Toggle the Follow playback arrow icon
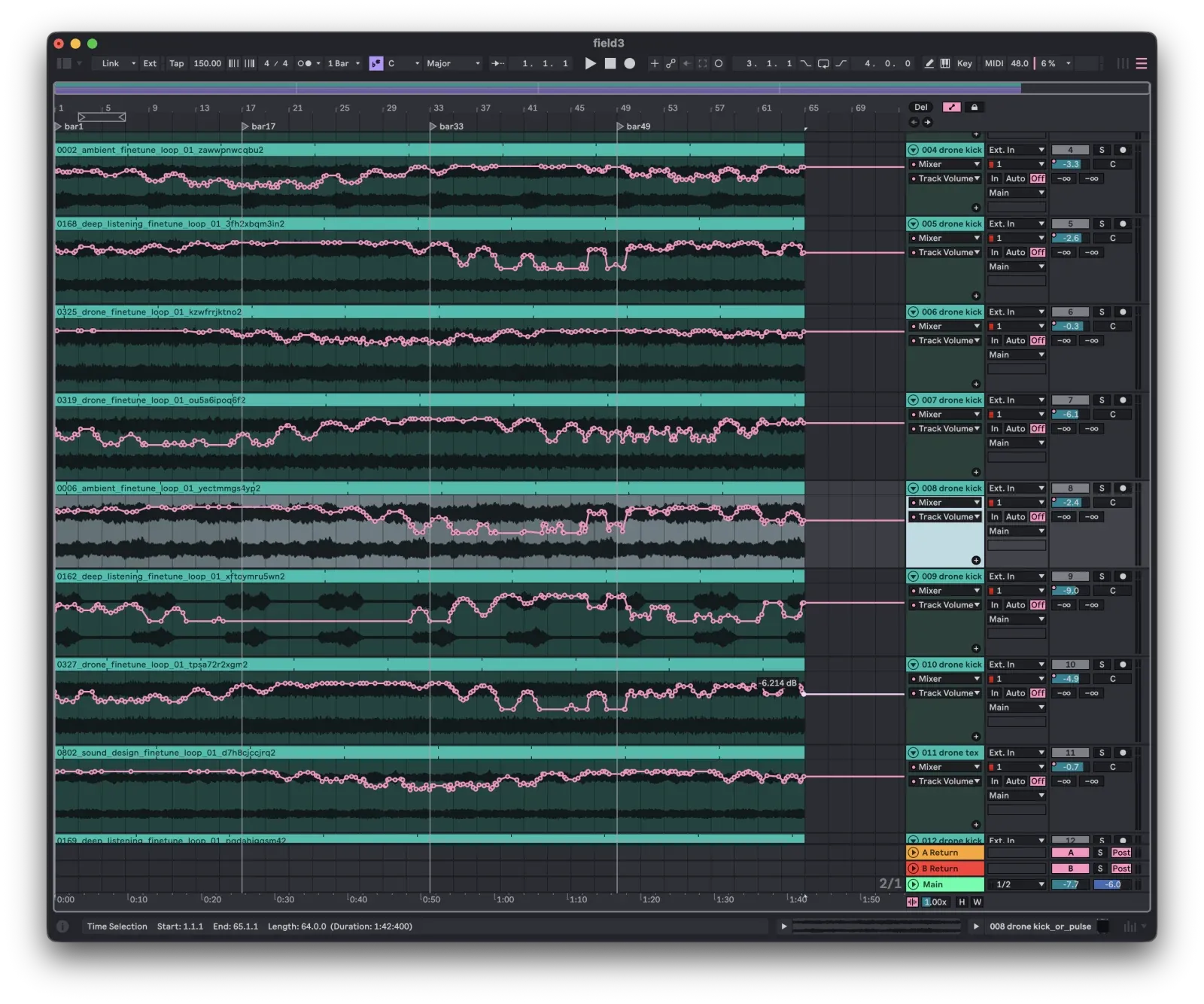This screenshot has height=1004, width=1204. [497, 63]
